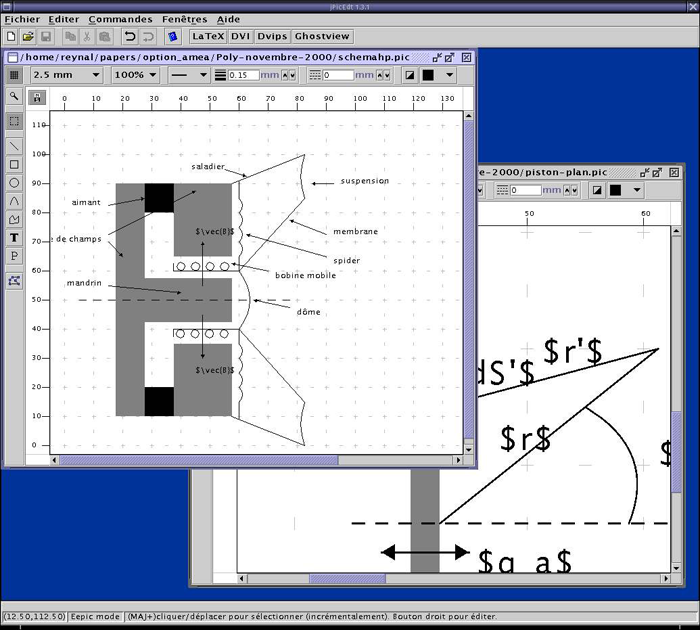Toggle the fill mode black/white square in schemahp
The height and width of the screenshot is (630, 700).
410,75
